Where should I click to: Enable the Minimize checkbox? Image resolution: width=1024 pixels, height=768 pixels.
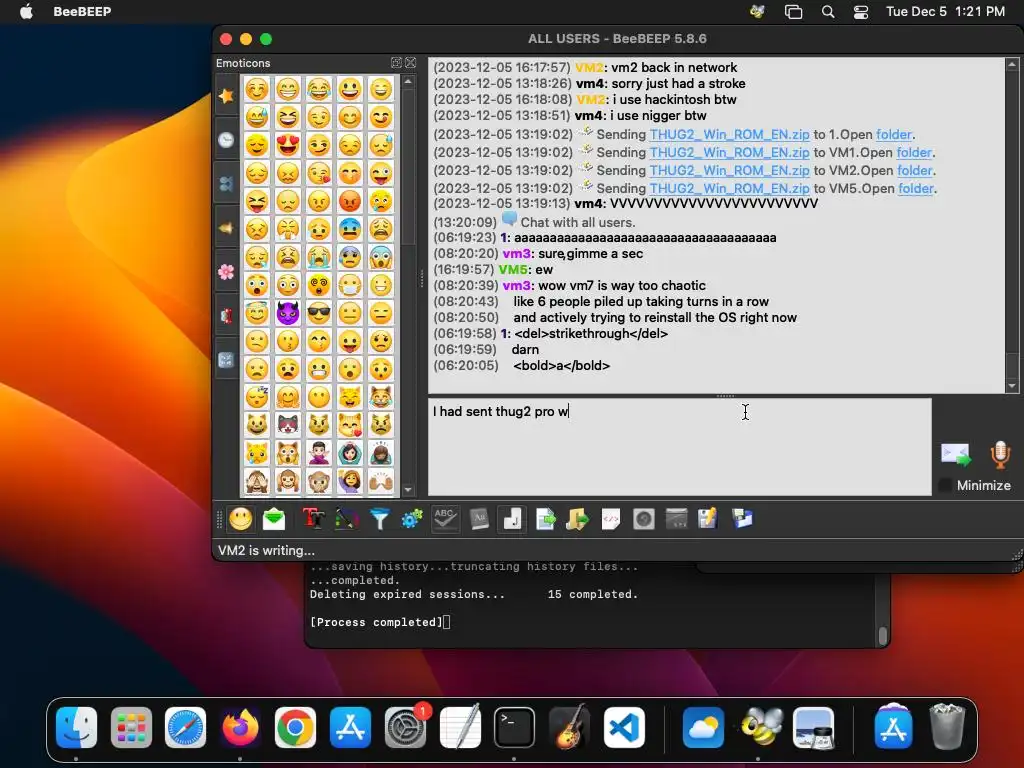[945, 485]
